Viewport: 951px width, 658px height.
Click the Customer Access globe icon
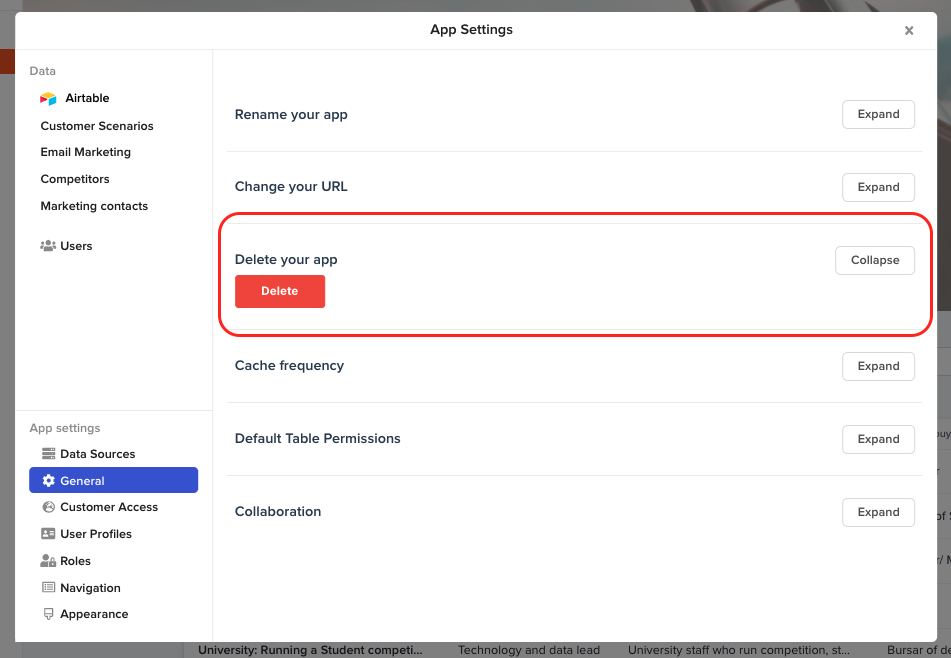[49, 507]
